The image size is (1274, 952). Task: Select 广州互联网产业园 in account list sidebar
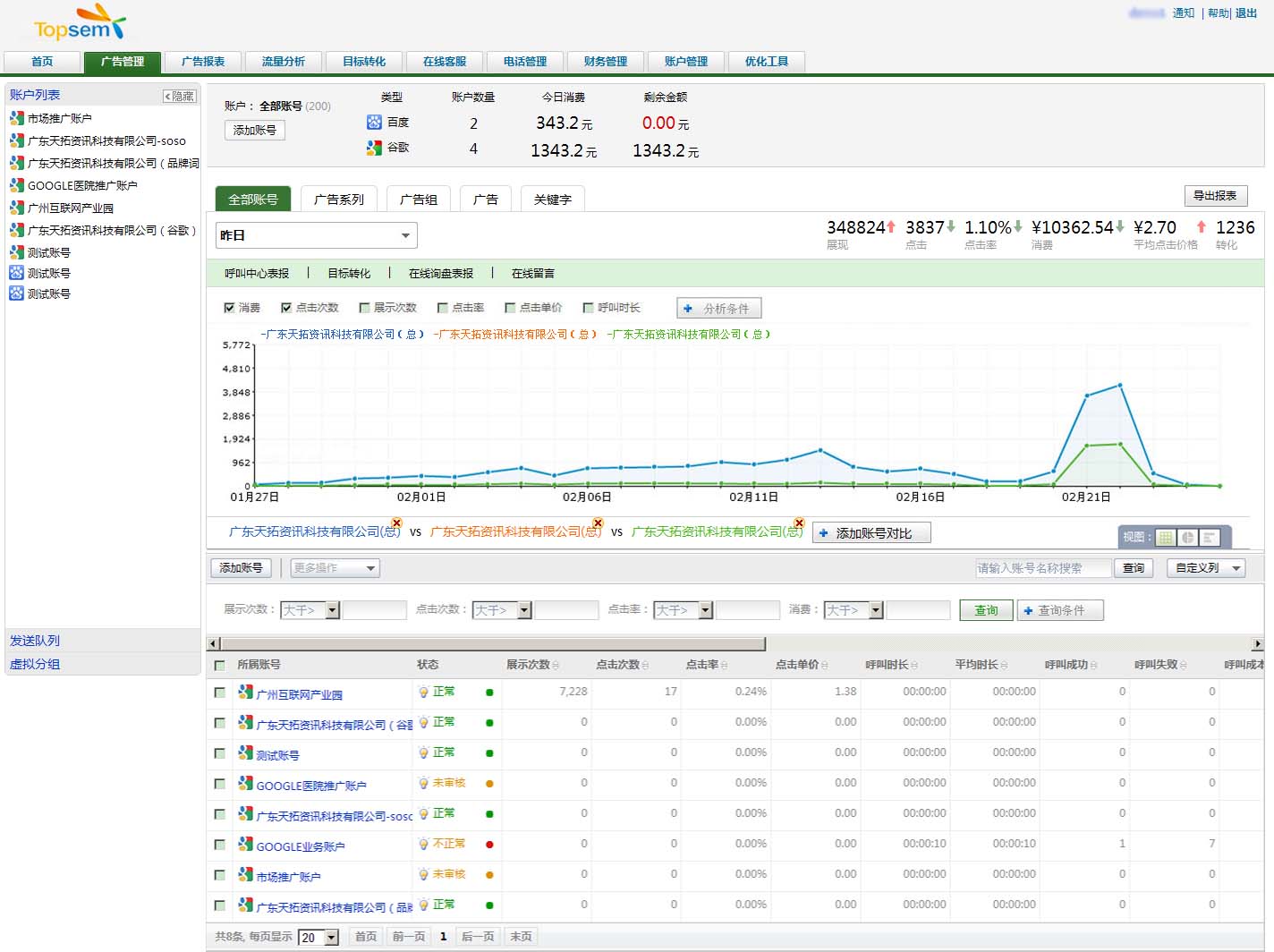(x=70, y=208)
